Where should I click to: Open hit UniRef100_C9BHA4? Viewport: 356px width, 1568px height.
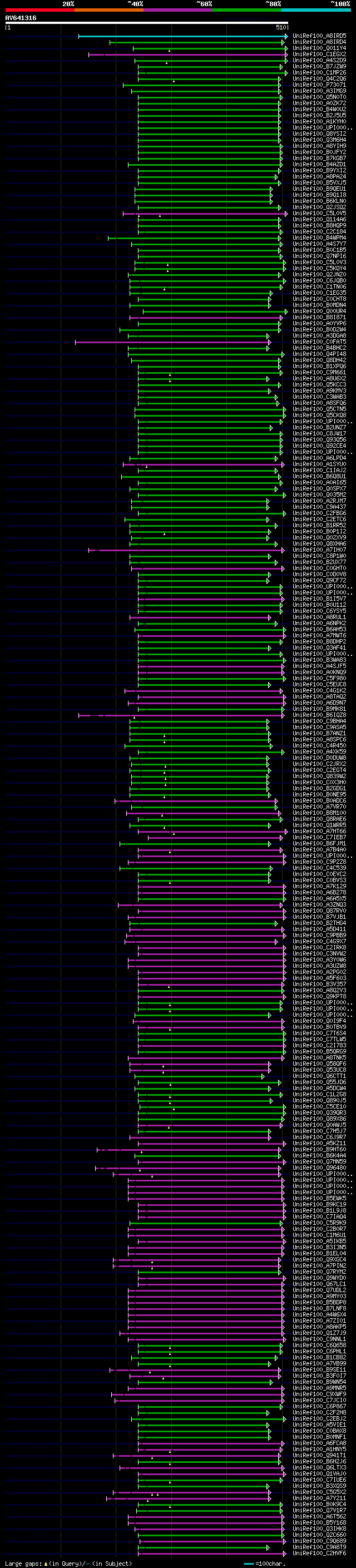point(319,721)
